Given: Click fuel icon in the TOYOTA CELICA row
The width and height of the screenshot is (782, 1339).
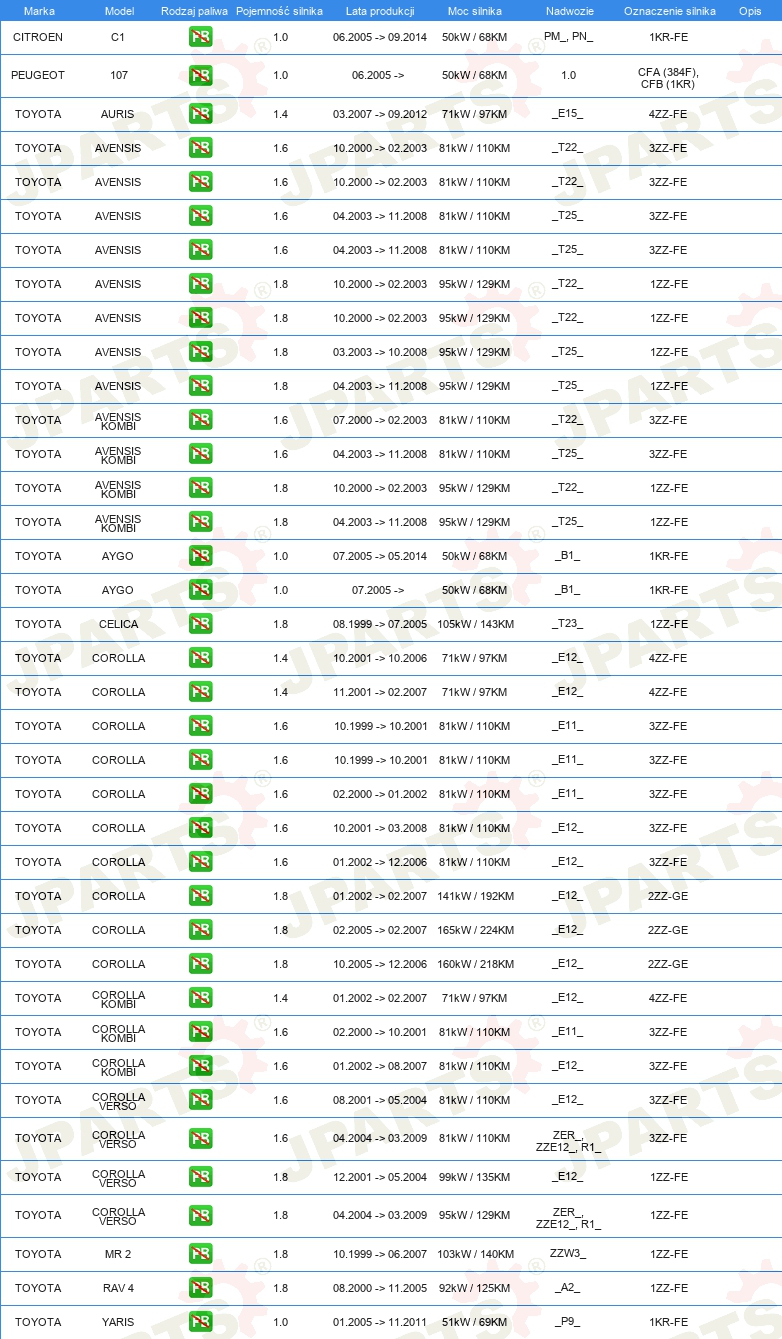Looking at the screenshot, I should coord(200,624).
